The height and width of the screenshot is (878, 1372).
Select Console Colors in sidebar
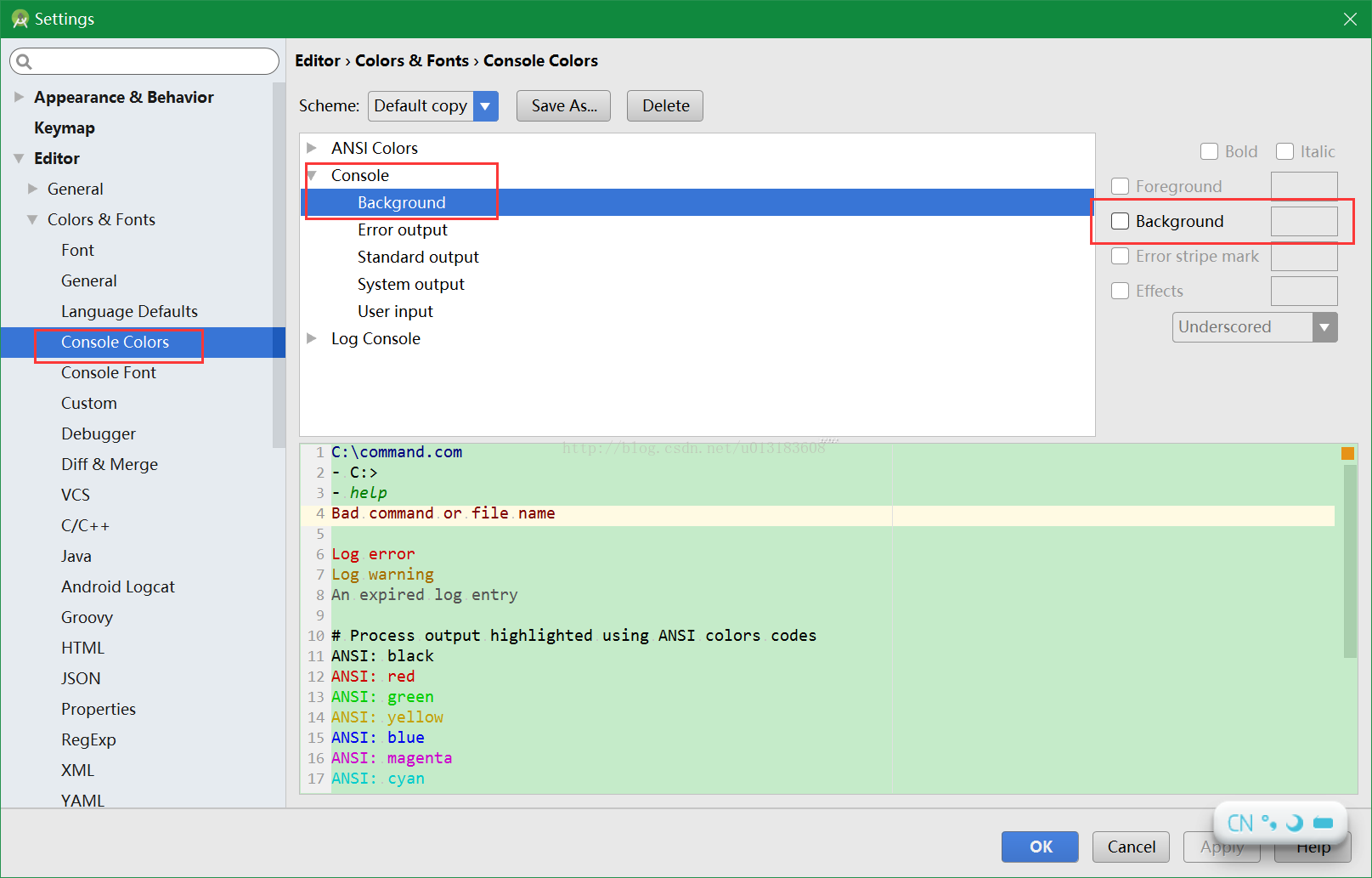coord(115,342)
